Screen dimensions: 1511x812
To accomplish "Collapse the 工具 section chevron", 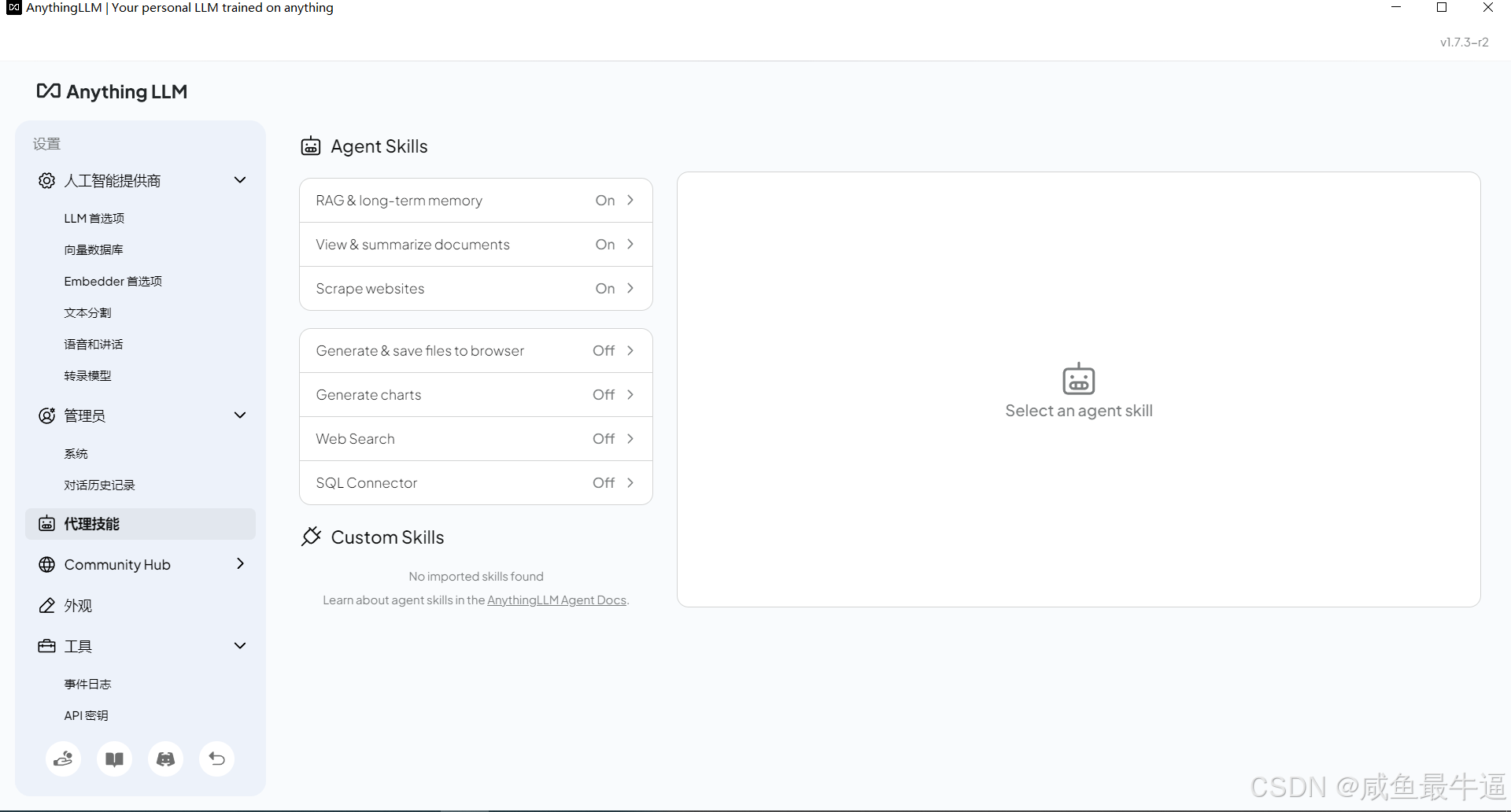I will [240, 646].
